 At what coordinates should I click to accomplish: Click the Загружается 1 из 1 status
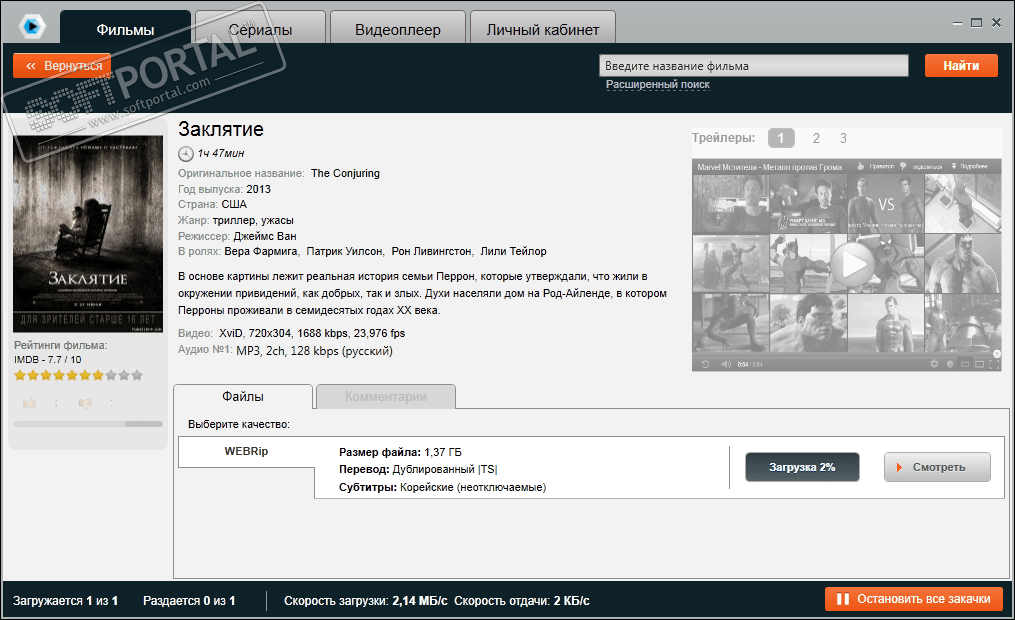click(65, 601)
